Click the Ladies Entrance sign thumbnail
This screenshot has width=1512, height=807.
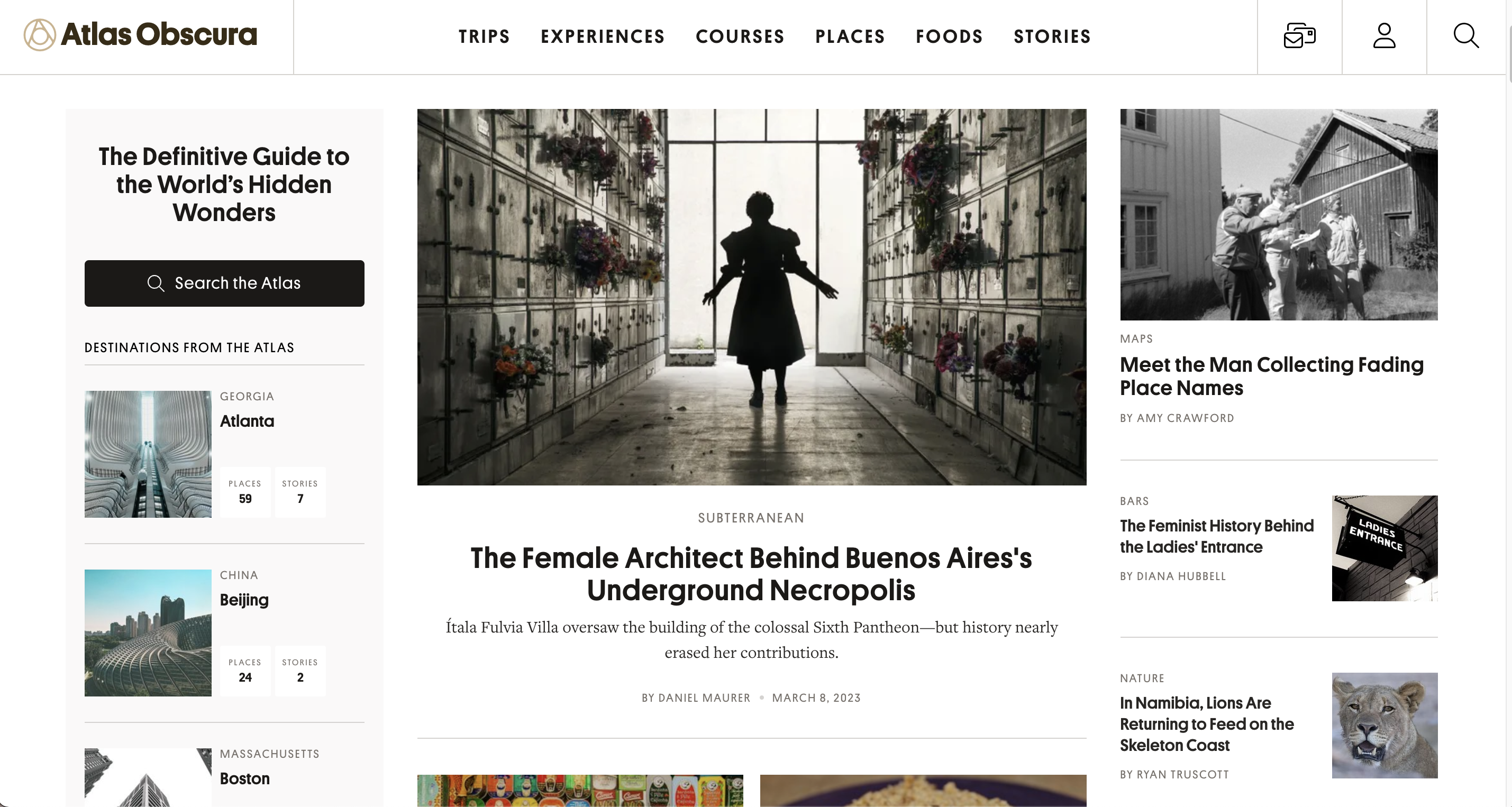click(1385, 548)
